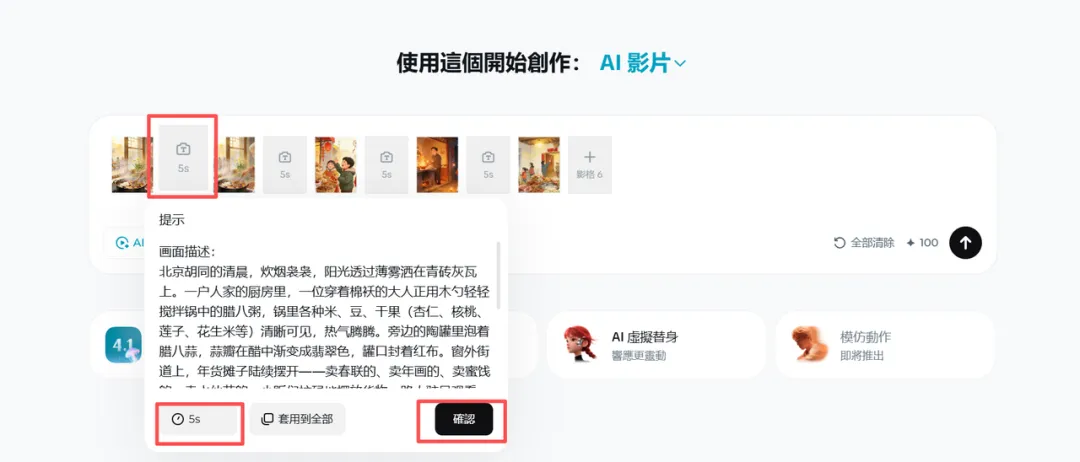Click the black upload arrow button

tap(965, 242)
